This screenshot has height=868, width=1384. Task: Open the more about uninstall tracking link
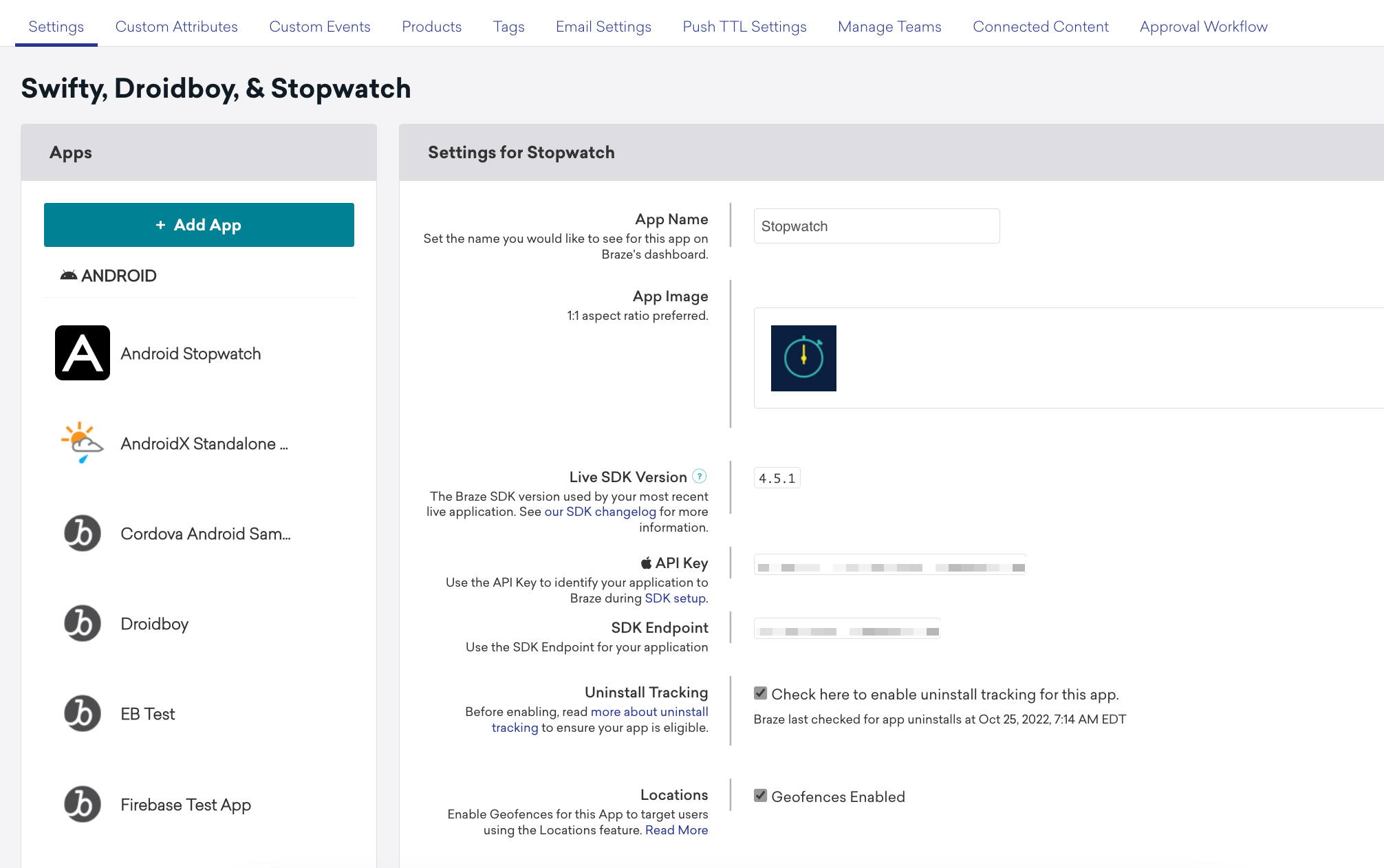(649, 712)
